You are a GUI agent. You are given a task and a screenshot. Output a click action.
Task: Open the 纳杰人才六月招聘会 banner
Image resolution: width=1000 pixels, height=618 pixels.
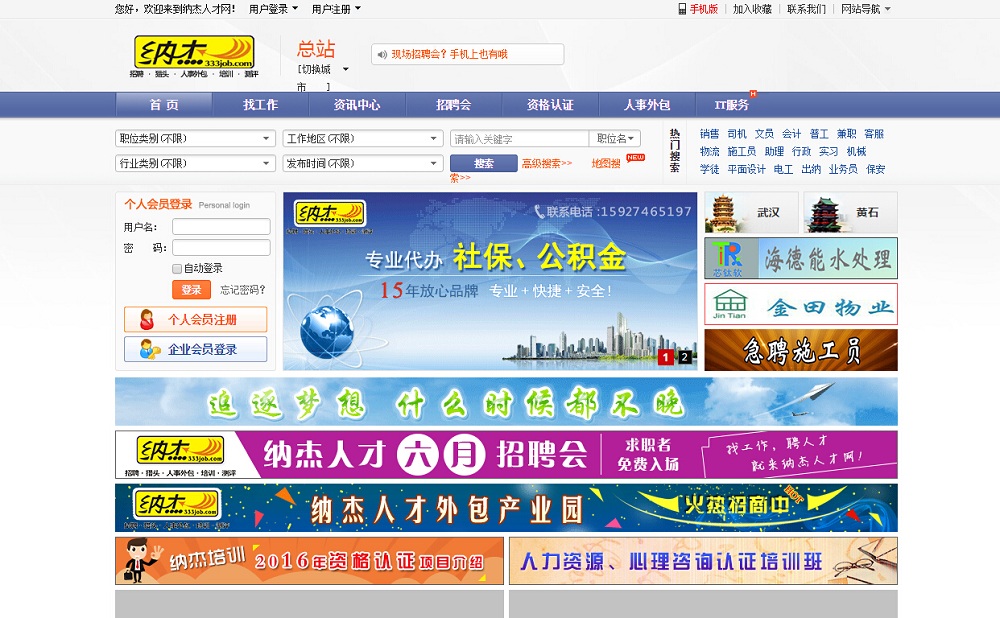(x=506, y=455)
